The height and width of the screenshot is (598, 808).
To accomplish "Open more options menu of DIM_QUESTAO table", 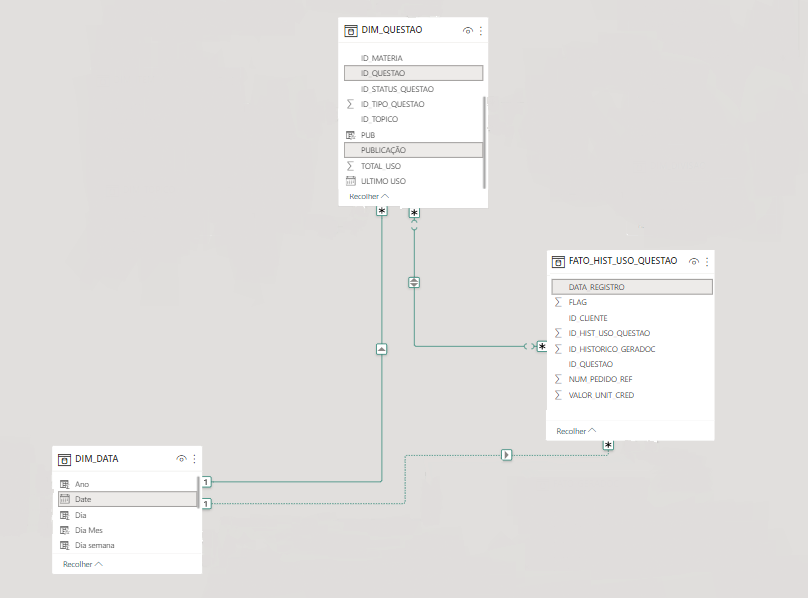I will point(481,31).
